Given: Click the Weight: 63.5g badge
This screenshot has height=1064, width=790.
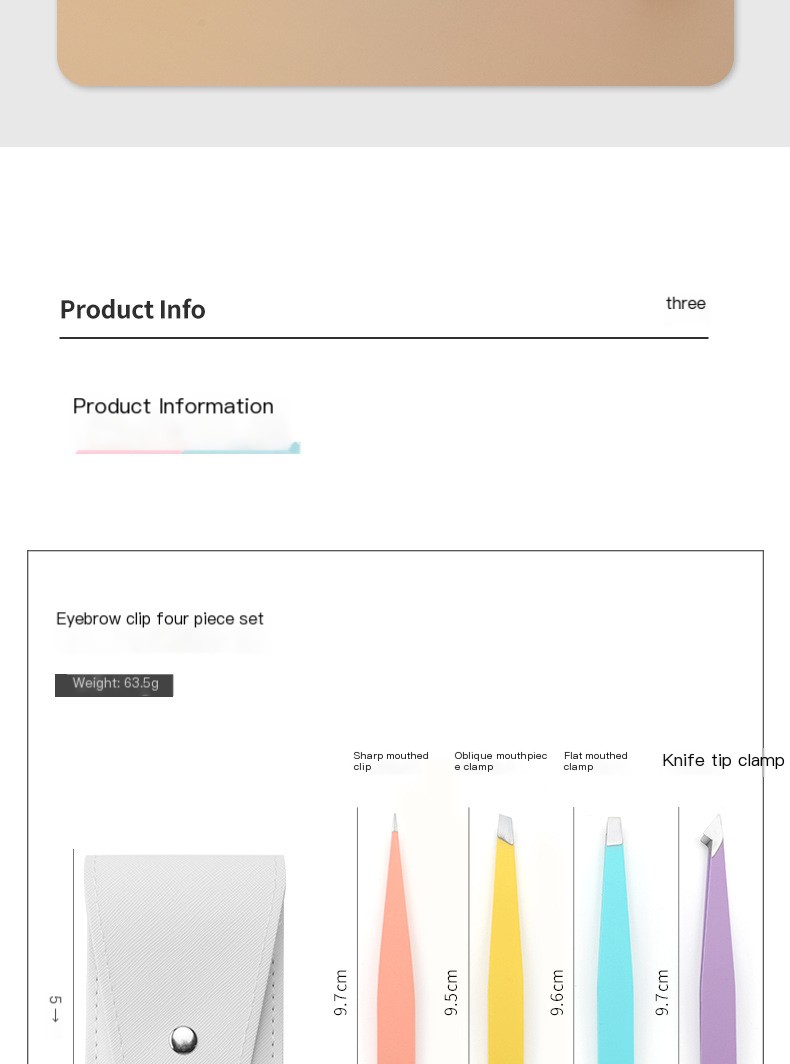Looking at the screenshot, I should (114, 684).
